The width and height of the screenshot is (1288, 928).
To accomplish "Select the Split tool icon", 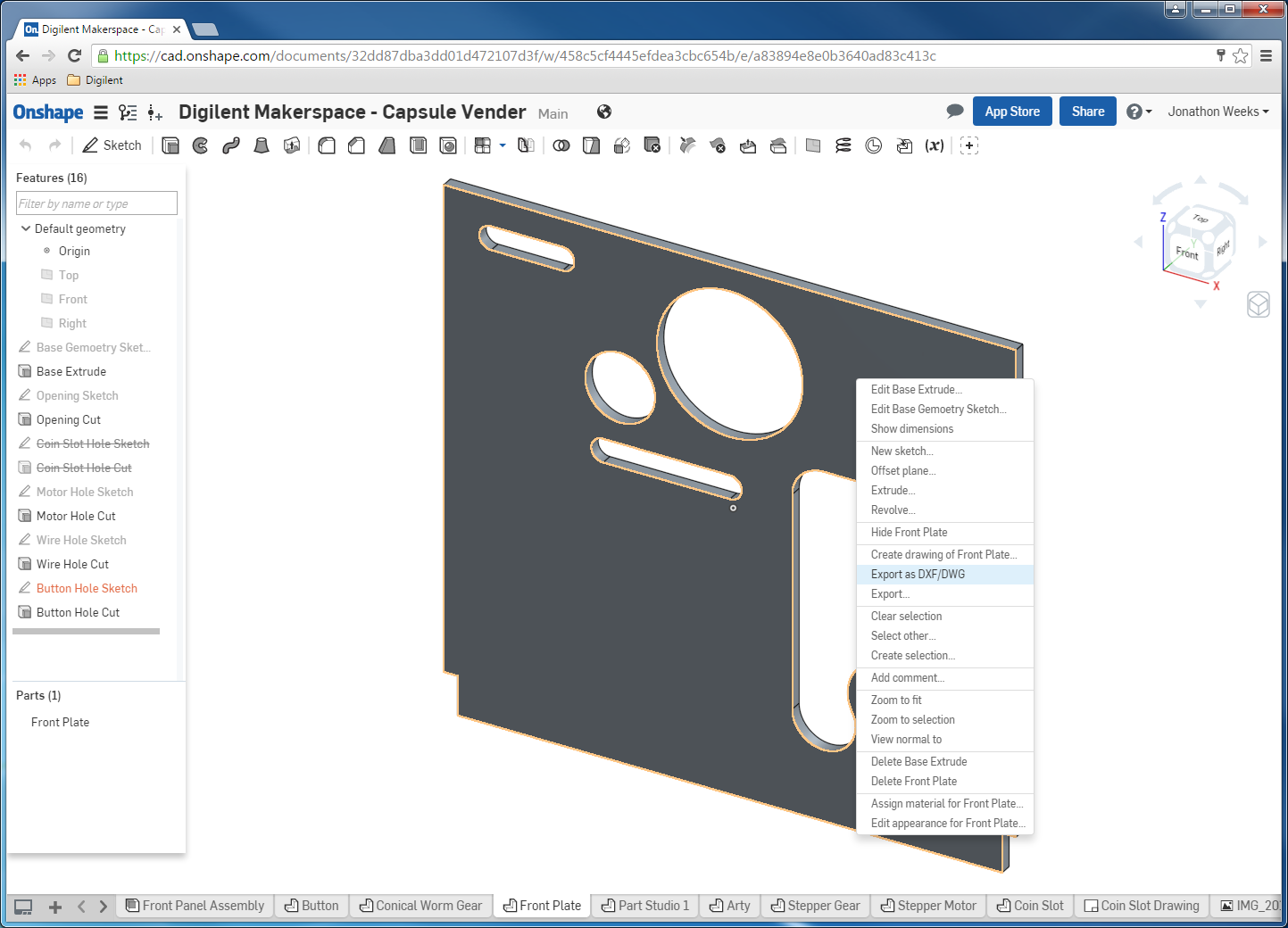I will pyautogui.click(x=592, y=145).
